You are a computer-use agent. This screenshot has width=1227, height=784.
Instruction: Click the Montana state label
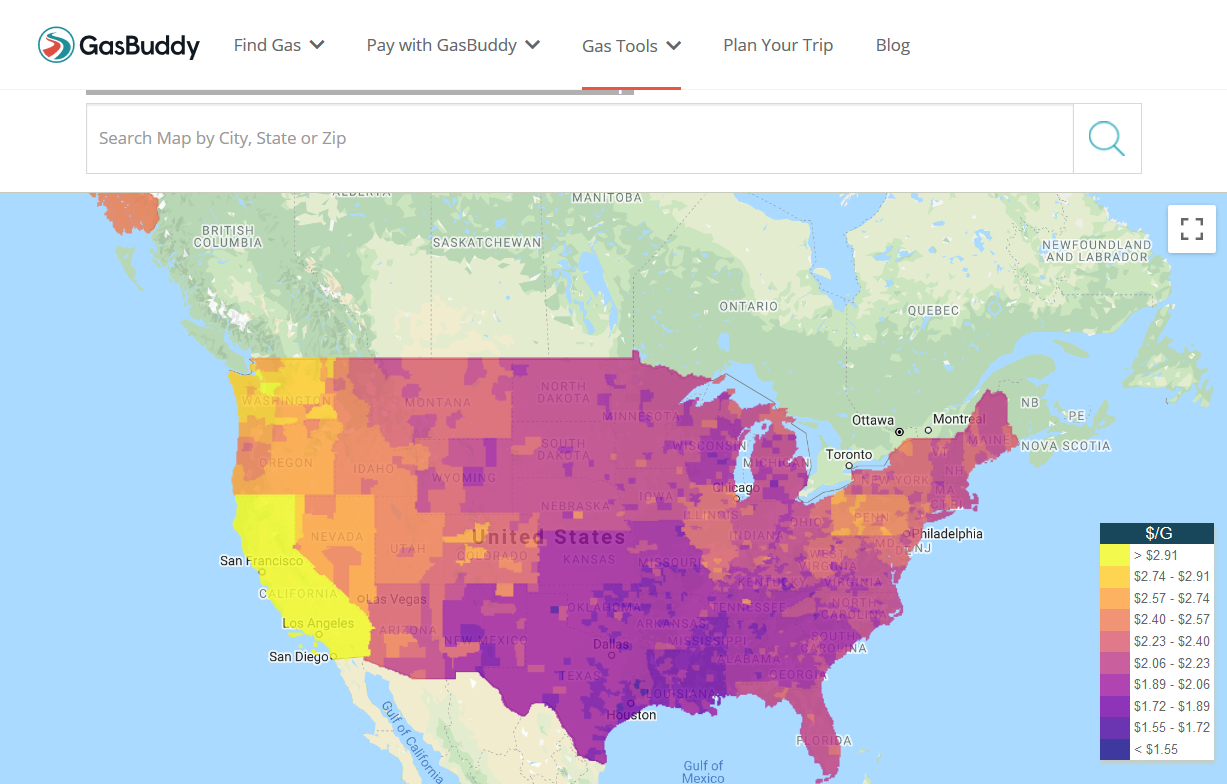[437, 403]
